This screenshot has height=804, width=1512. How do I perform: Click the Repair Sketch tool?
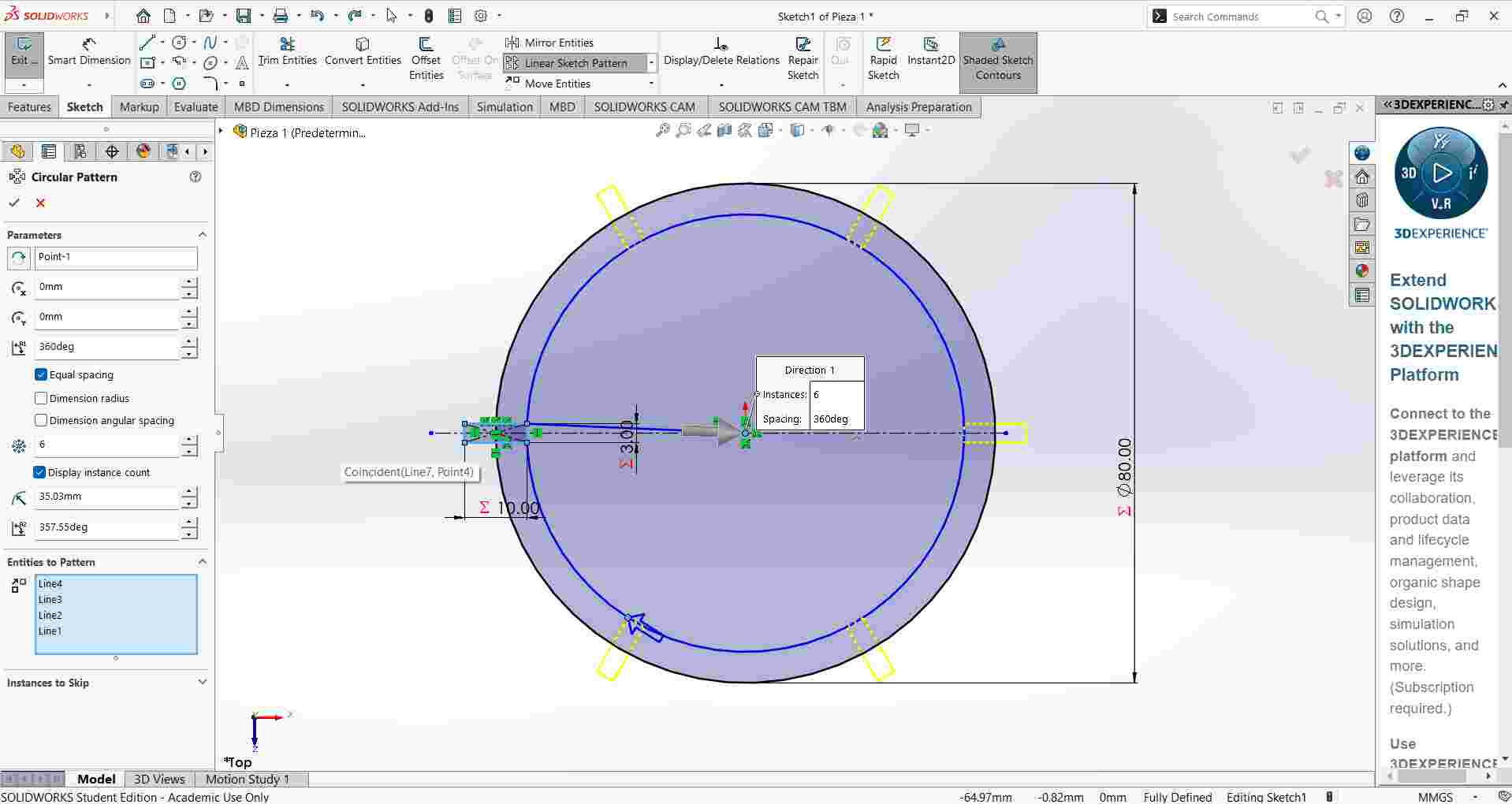click(x=803, y=58)
